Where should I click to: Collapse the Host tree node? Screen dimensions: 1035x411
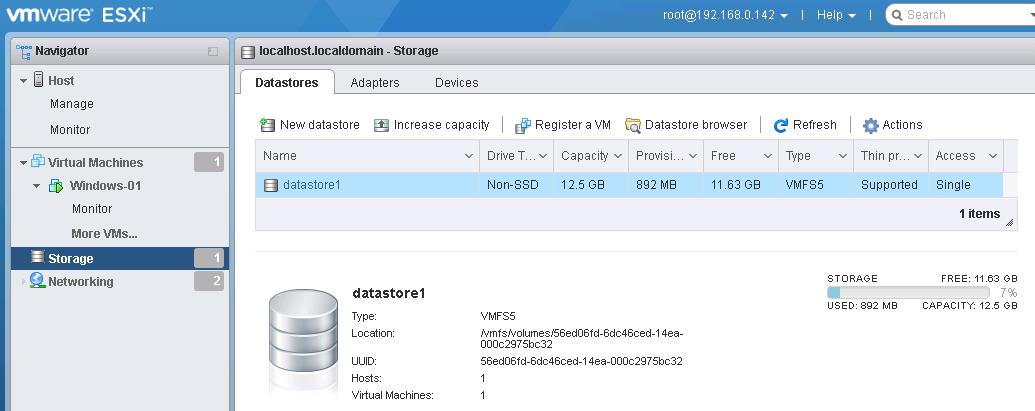(x=23, y=80)
